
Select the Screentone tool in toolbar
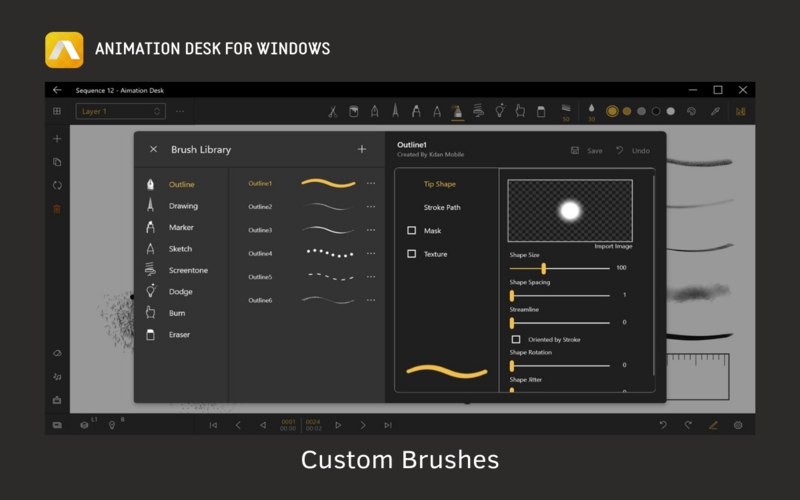[479, 111]
